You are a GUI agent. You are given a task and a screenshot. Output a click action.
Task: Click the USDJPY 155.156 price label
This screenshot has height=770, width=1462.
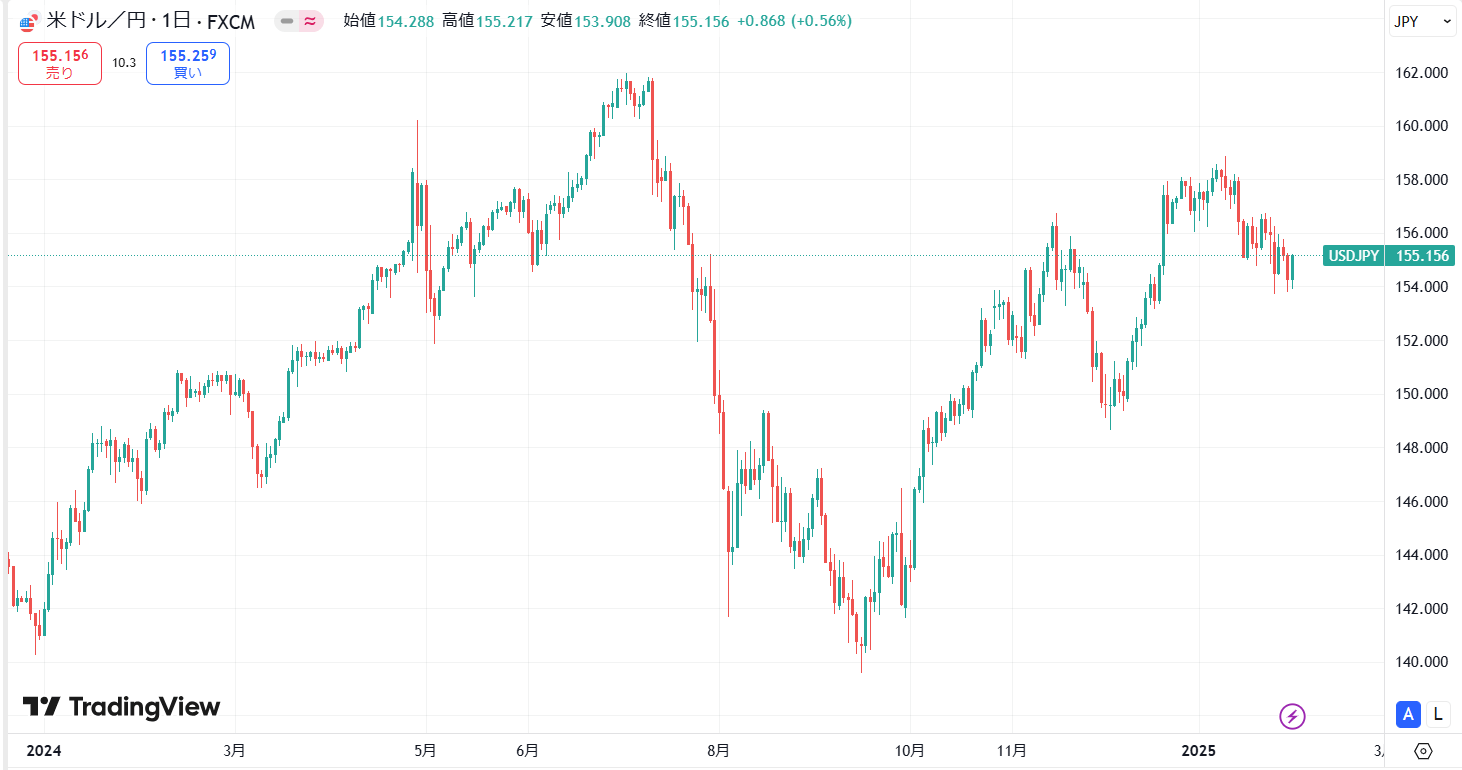(1388, 256)
